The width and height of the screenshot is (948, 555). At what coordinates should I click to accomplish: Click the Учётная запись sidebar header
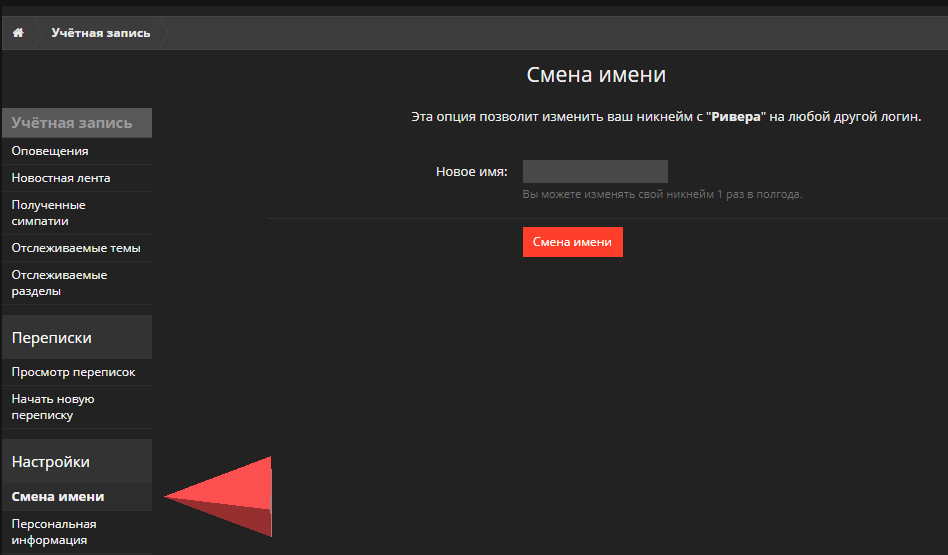77,123
